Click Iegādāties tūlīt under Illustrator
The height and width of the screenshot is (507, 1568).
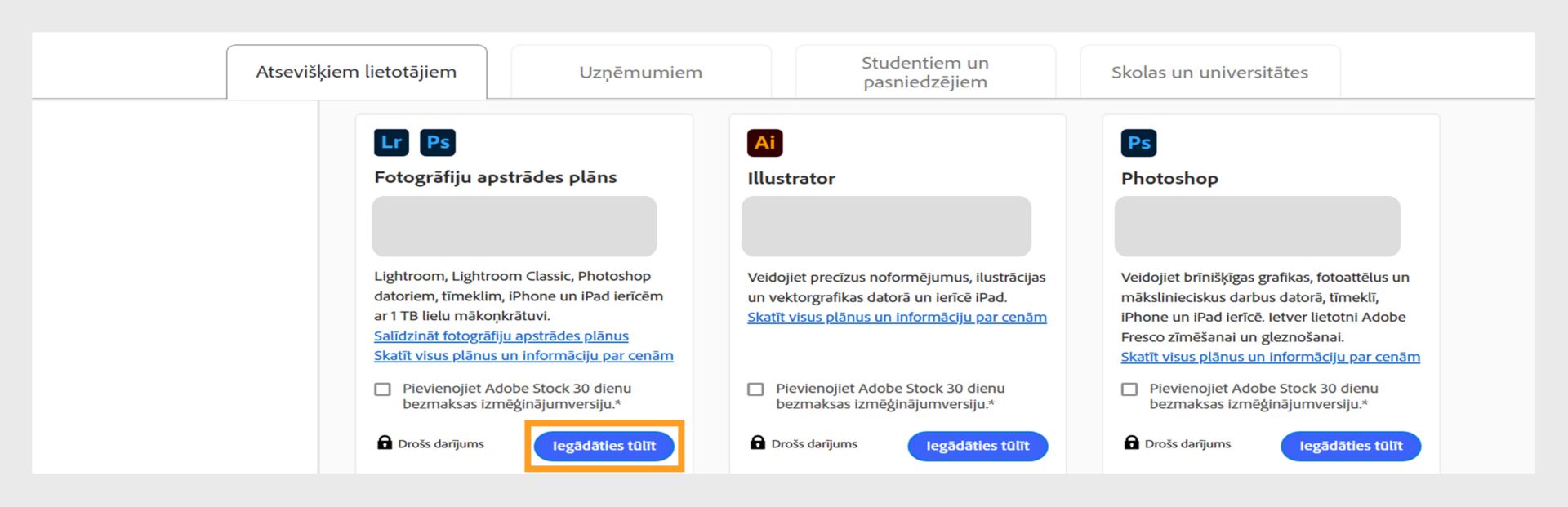[978, 446]
